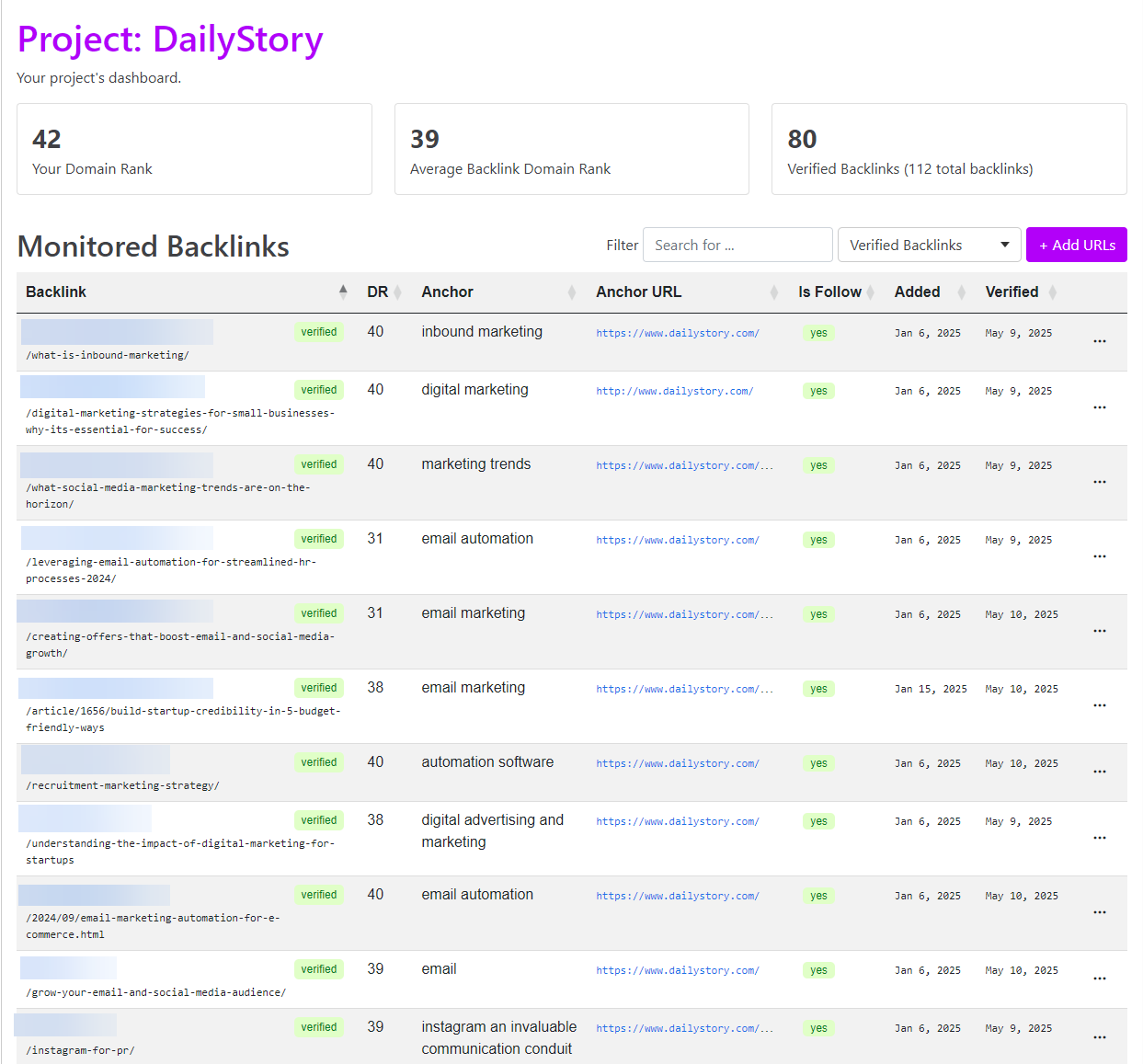Sort table by Anchor column
This screenshot has height=1064, width=1143.
(571, 292)
